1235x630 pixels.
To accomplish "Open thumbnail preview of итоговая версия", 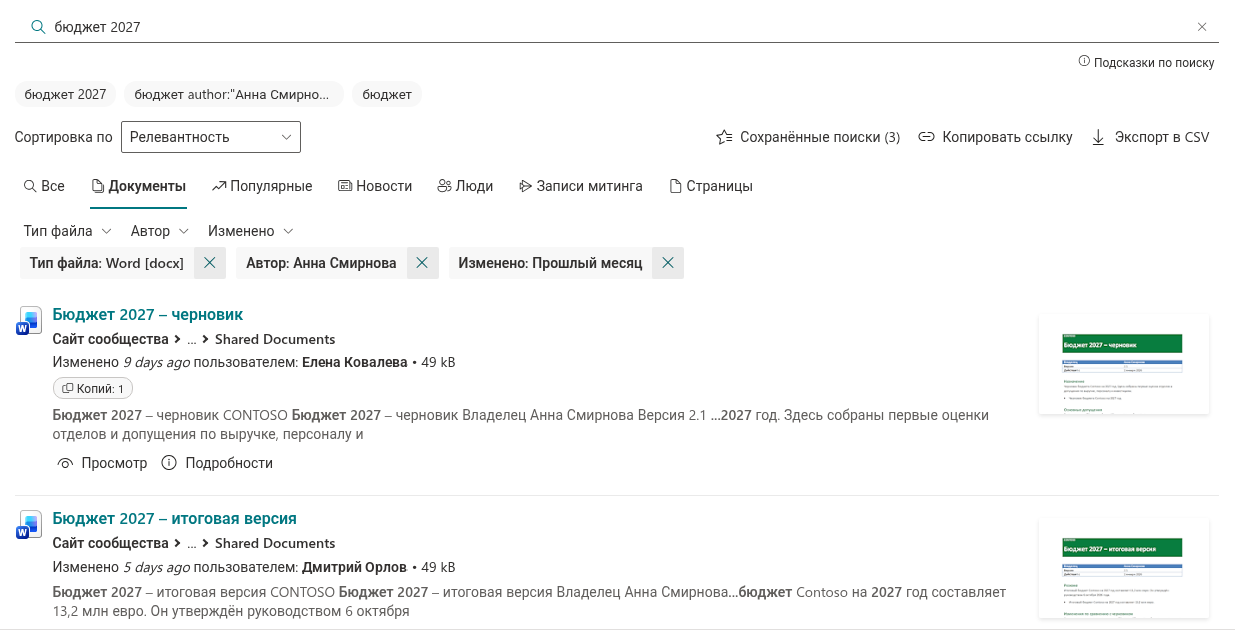I will coord(1124,570).
